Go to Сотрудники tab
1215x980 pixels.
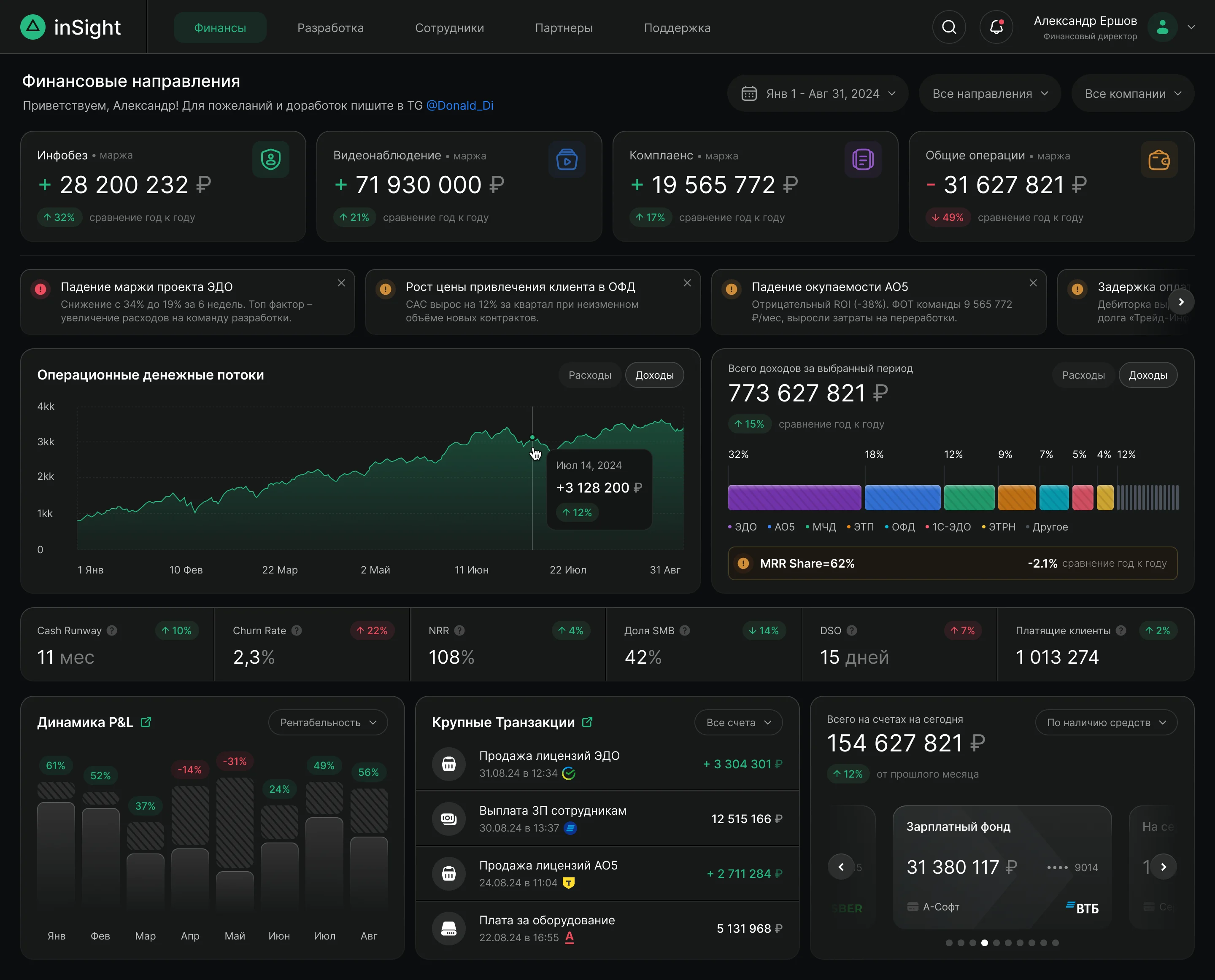449,28
